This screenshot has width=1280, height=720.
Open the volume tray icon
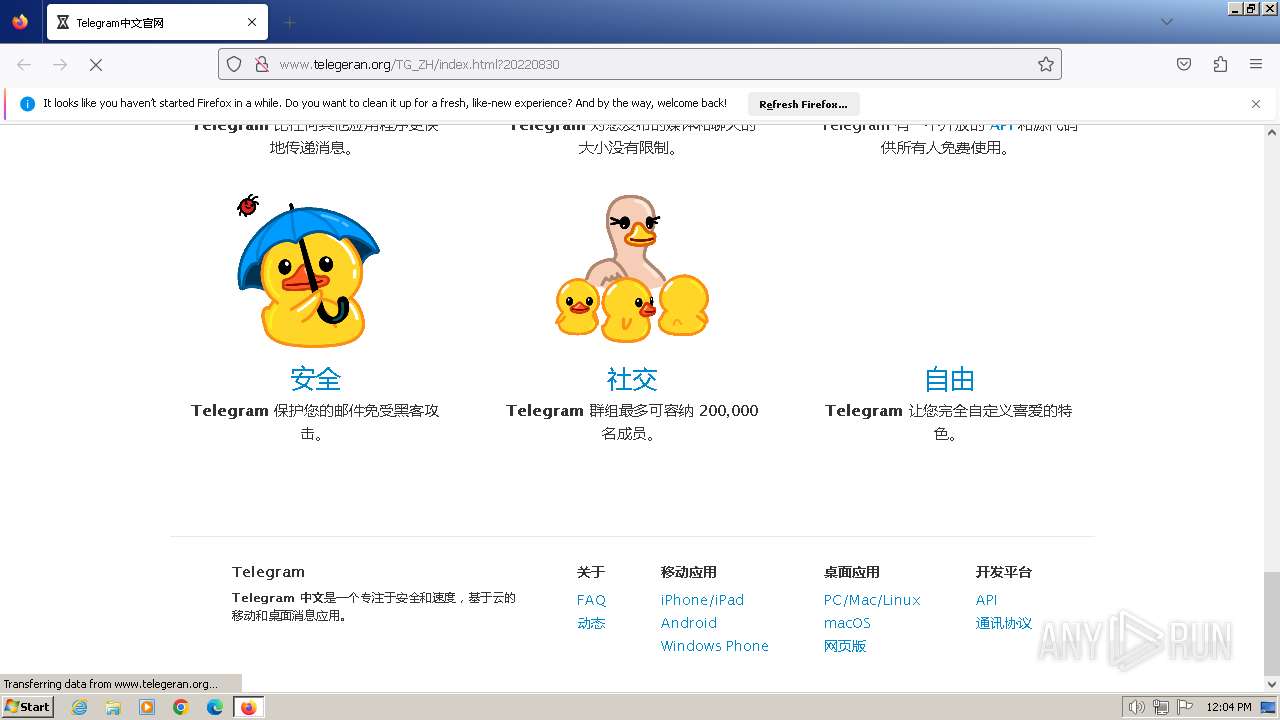coord(1136,707)
